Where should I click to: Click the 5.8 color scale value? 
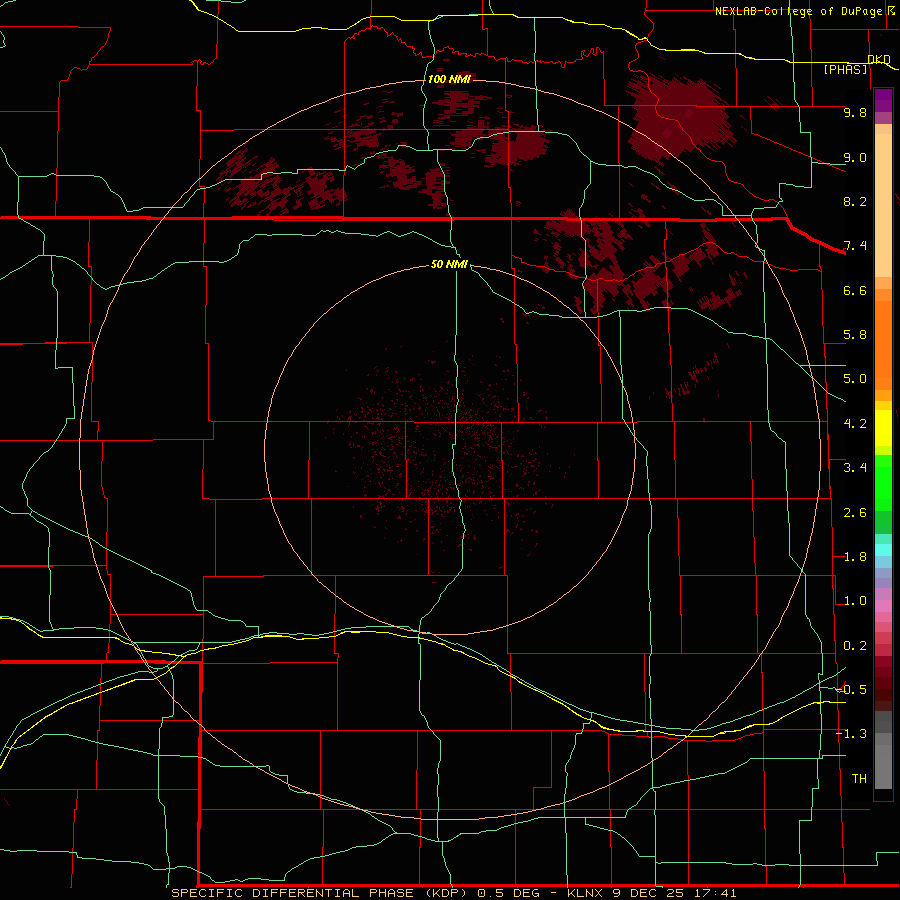pos(855,335)
